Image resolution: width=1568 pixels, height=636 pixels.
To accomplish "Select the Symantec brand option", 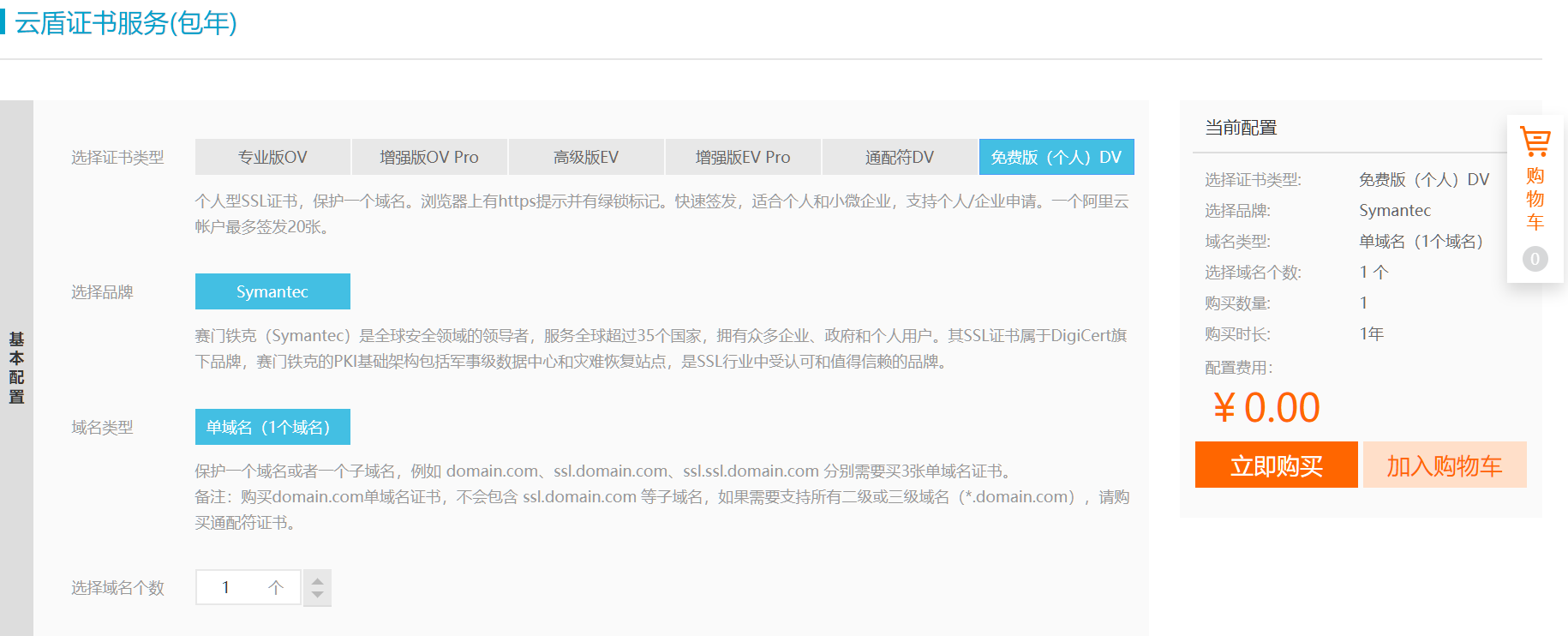I will 272,291.
